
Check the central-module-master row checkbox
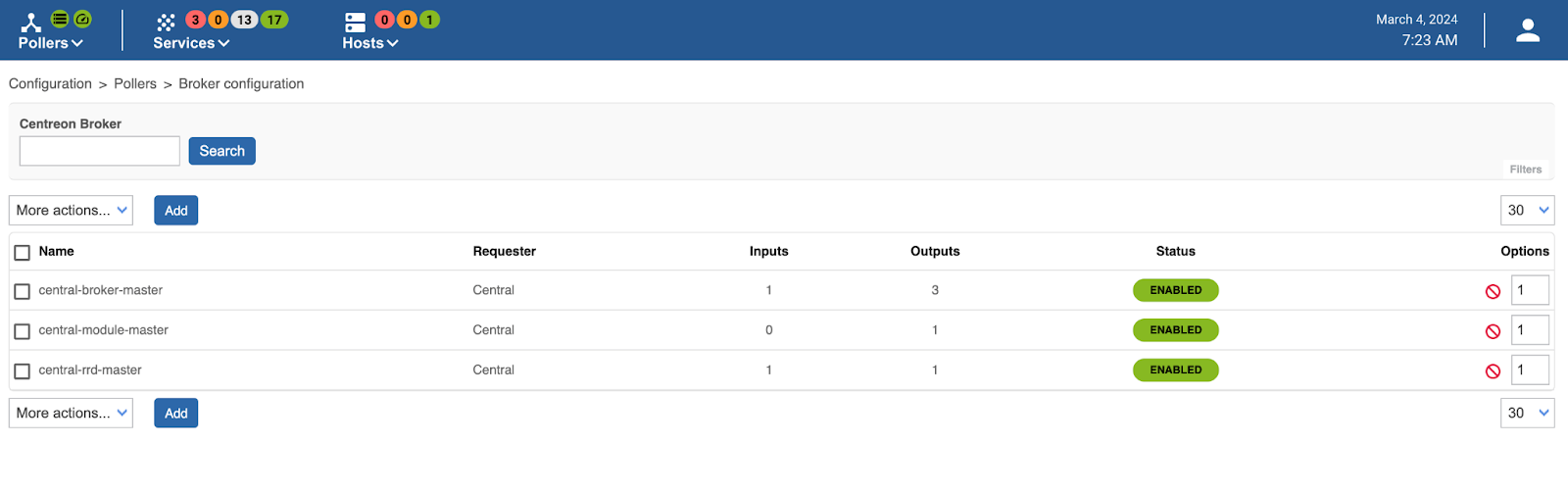tap(23, 331)
